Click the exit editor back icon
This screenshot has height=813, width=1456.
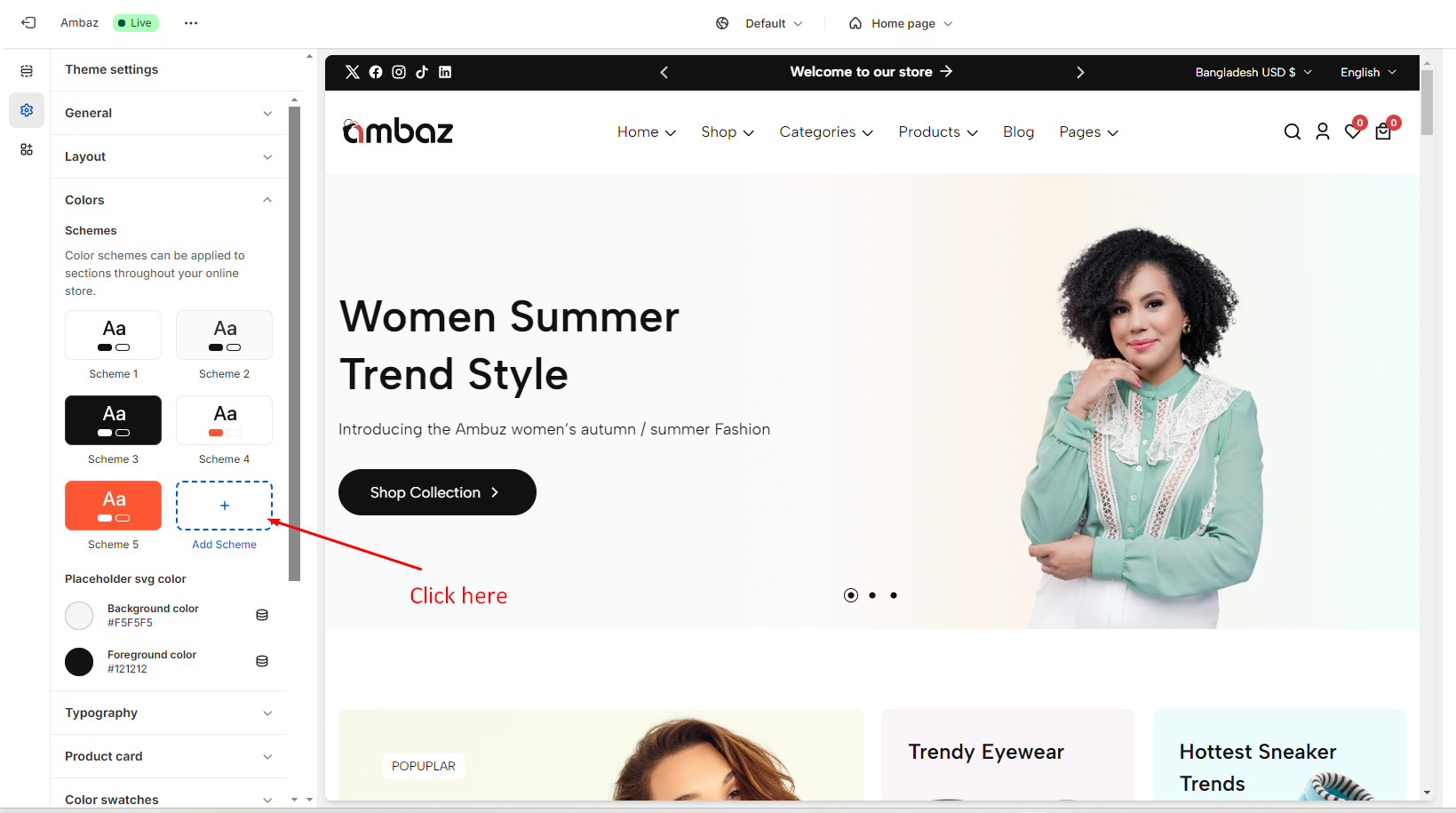pyautogui.click(x=28, y=23)
